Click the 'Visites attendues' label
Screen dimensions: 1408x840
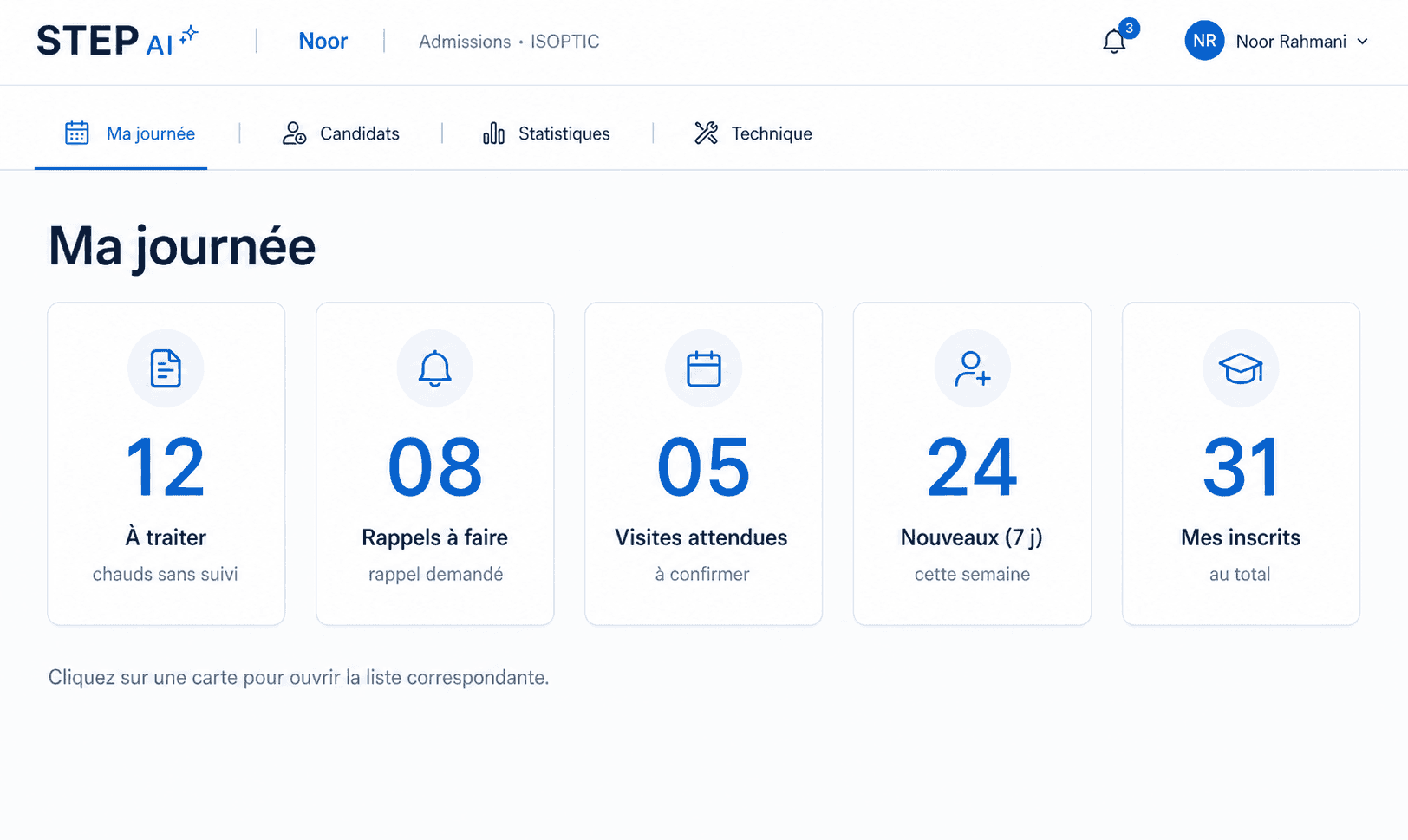(701, 537)
